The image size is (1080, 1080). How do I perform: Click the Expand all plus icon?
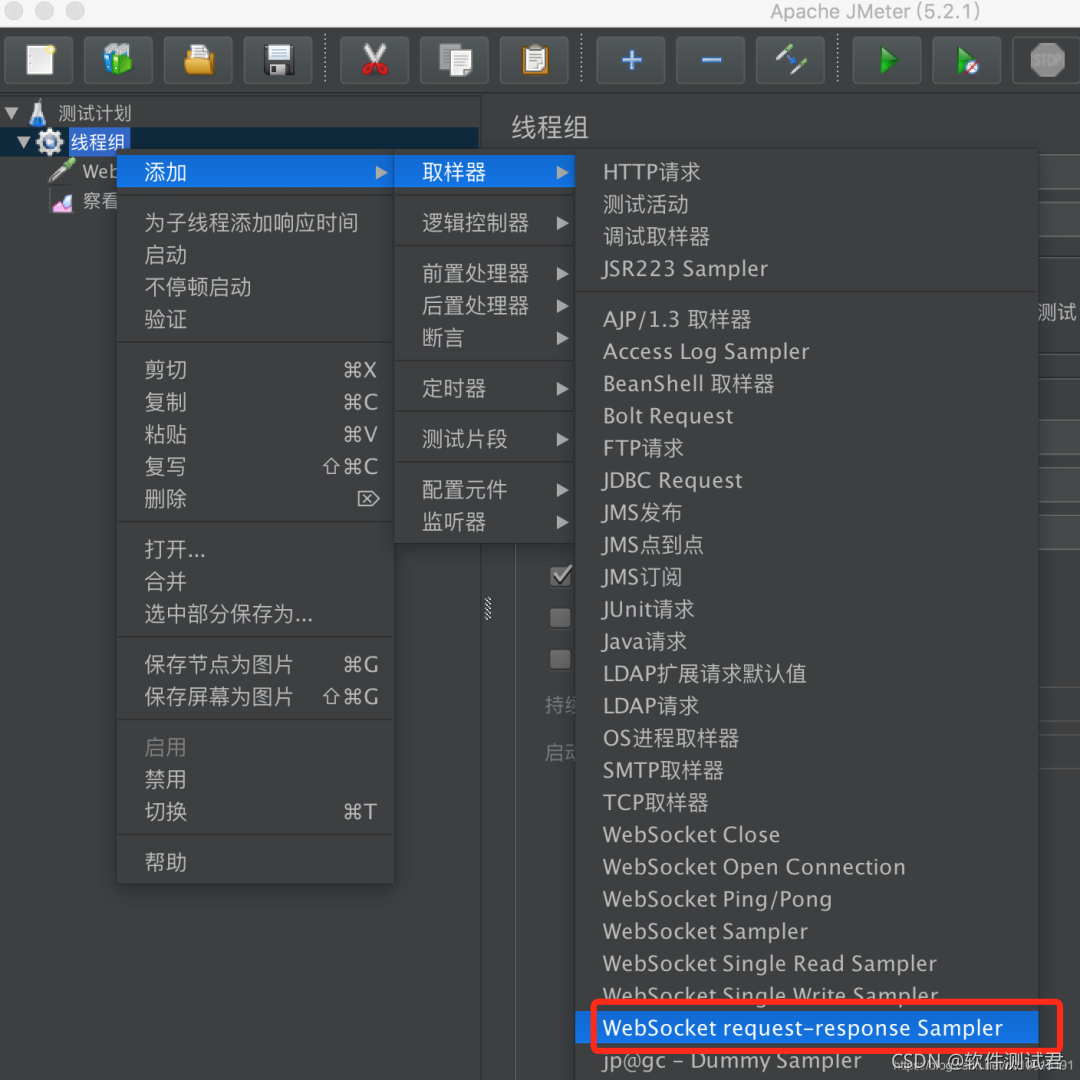click(x=631, y=60)
